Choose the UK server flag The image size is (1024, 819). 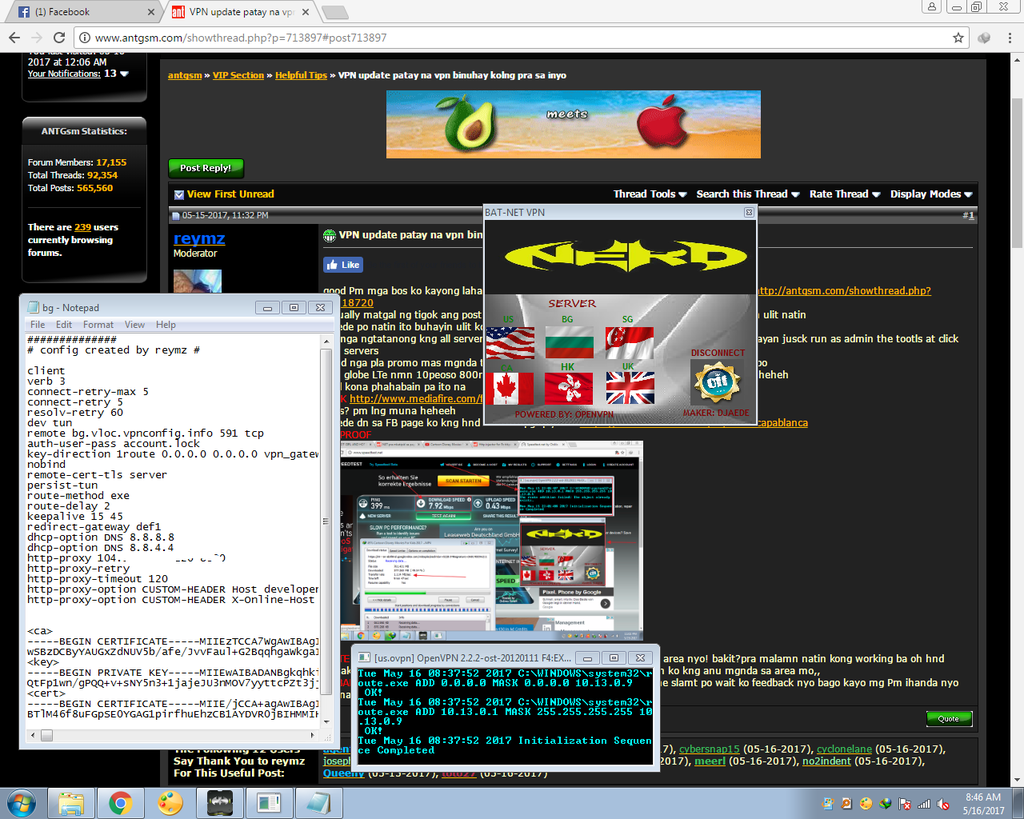point(629,388)
